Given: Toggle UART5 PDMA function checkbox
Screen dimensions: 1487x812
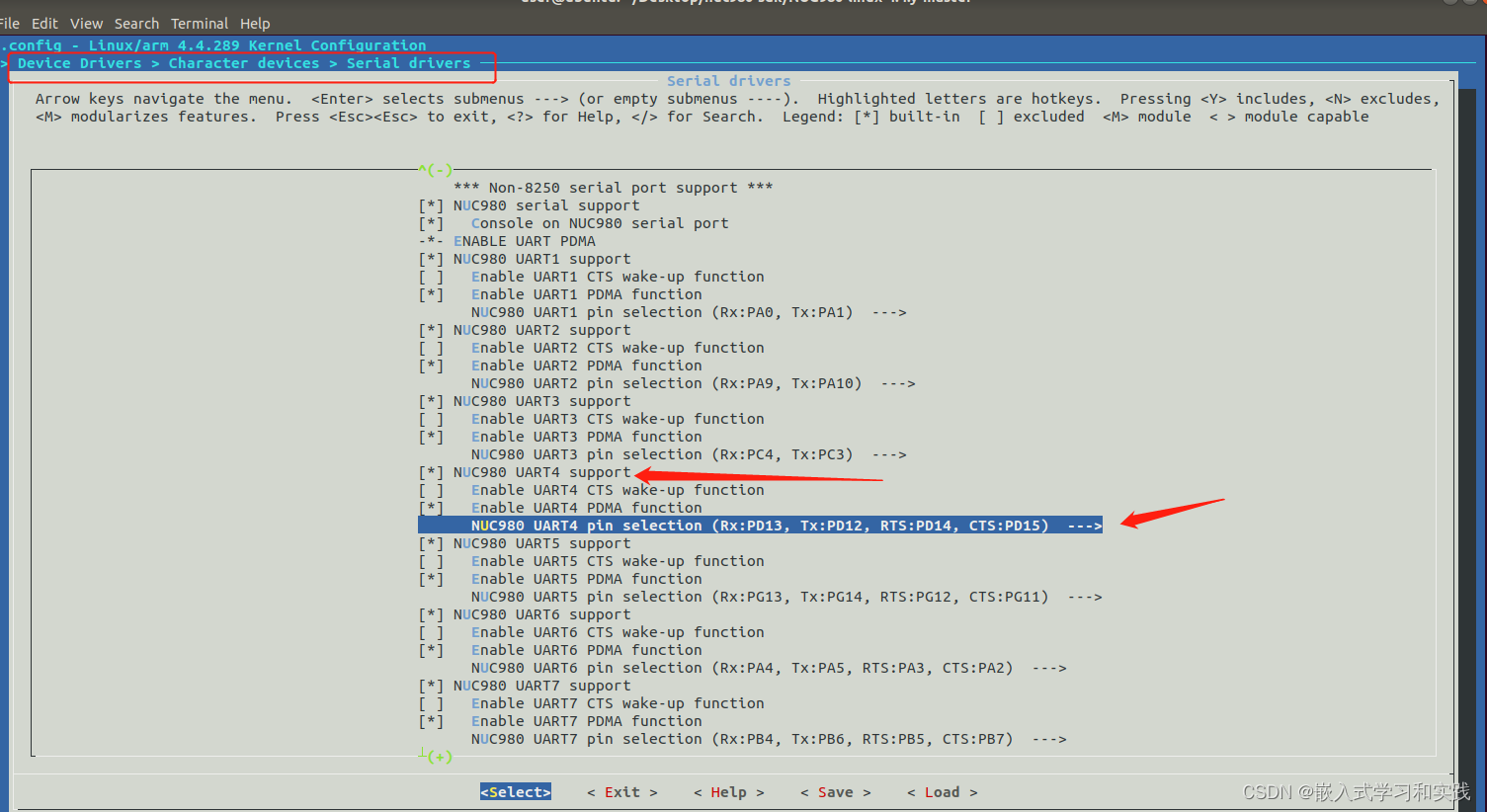Looking at the screenshot, I should click(431, 579).
